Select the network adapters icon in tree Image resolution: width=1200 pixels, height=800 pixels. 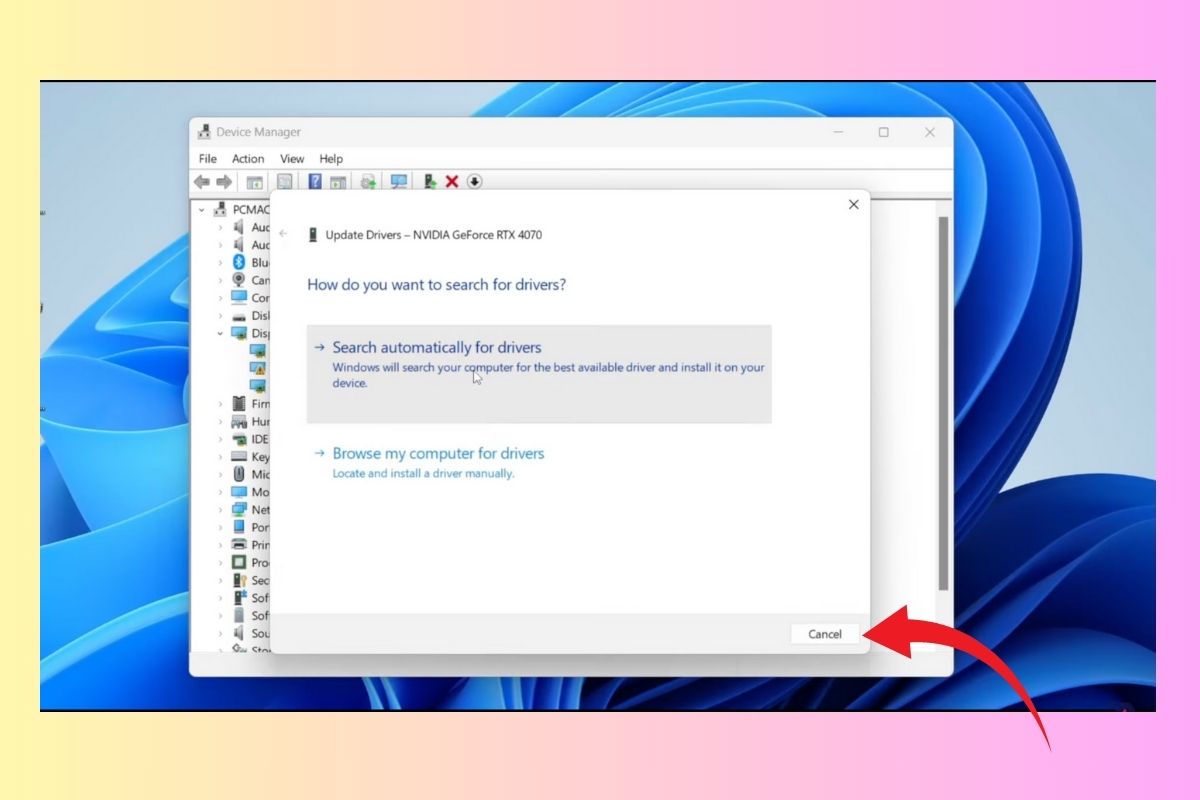pyautogui.click(x=239, y=509)
